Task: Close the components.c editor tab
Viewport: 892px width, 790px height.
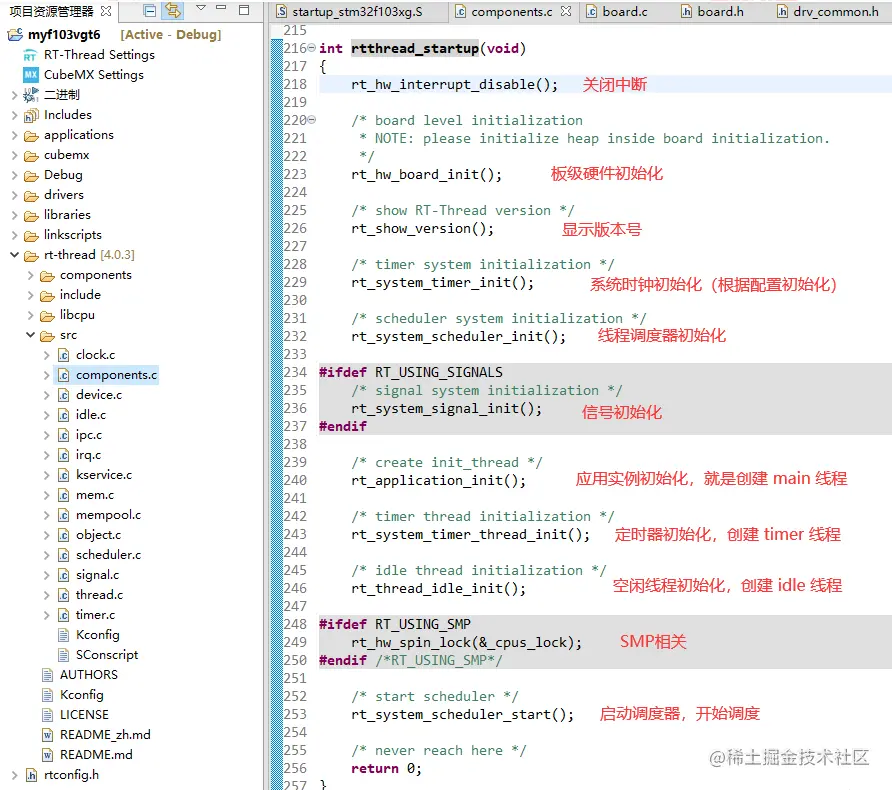Action: click(566, 11)
